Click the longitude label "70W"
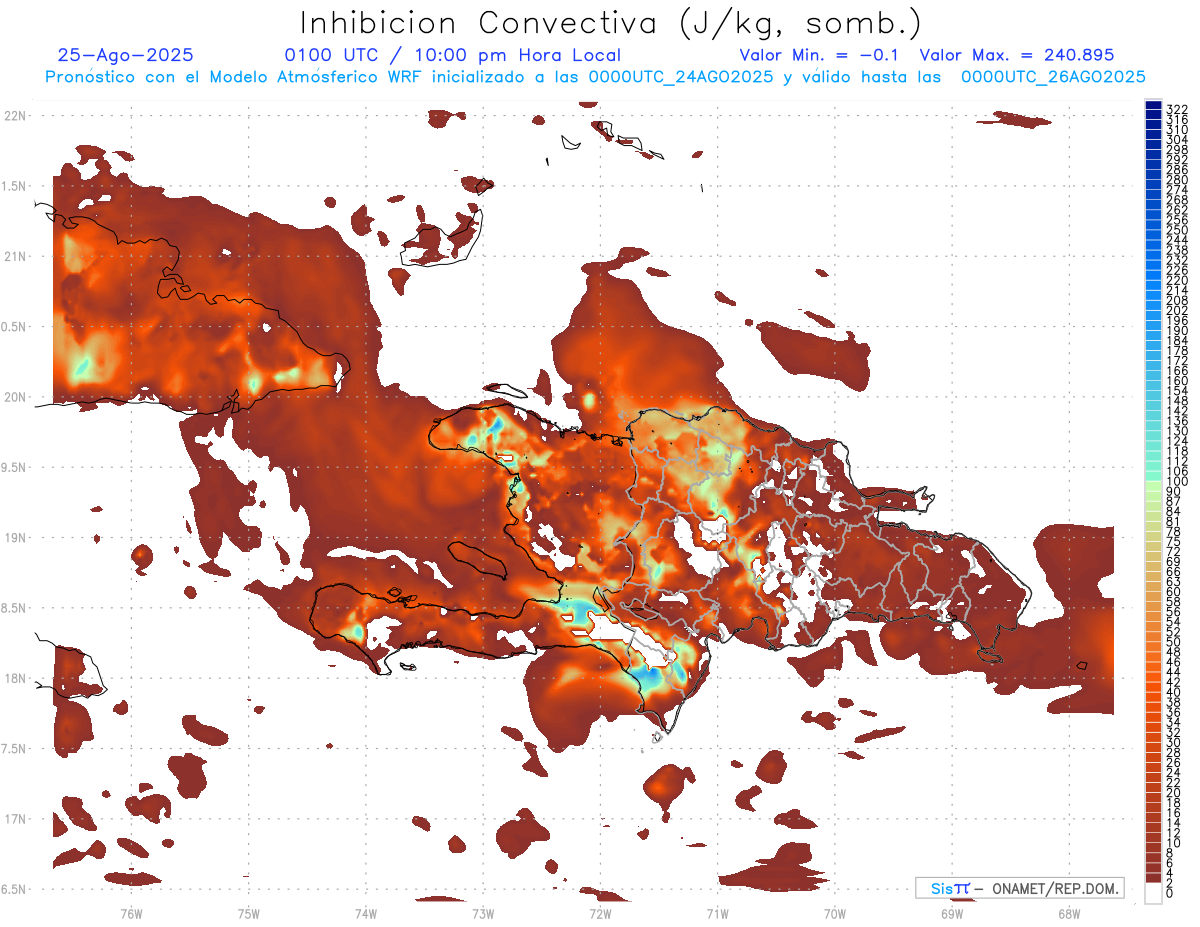The image size is (1200, 927). point(835,913)
